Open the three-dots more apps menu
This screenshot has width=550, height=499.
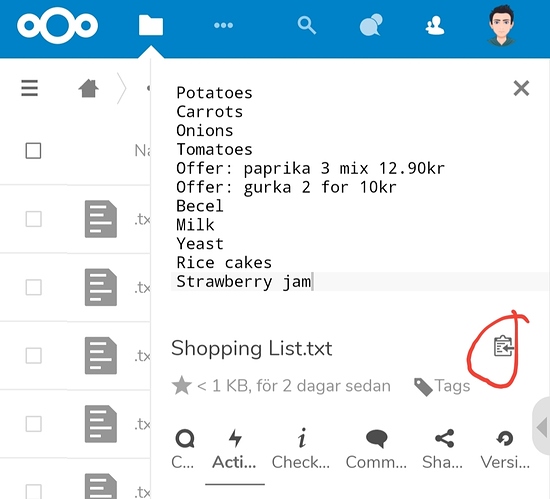pyautogui.click(x=223, y=25)
